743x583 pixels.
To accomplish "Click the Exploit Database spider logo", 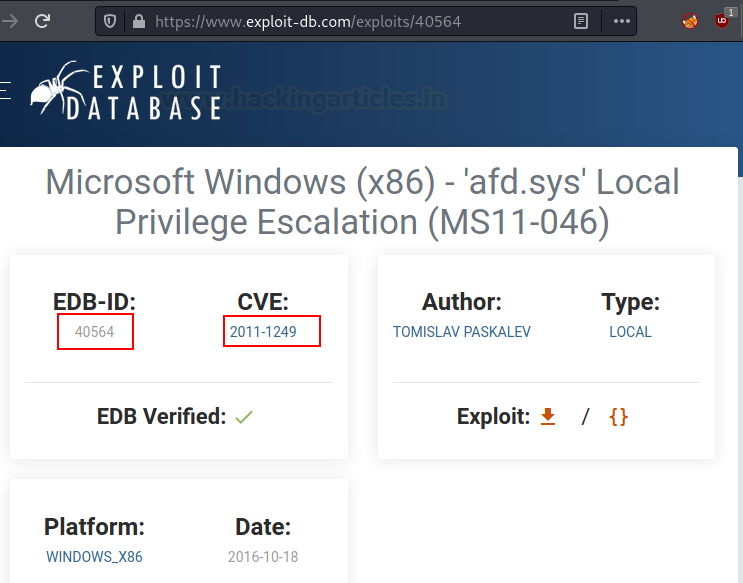I will tap(126, 91).
